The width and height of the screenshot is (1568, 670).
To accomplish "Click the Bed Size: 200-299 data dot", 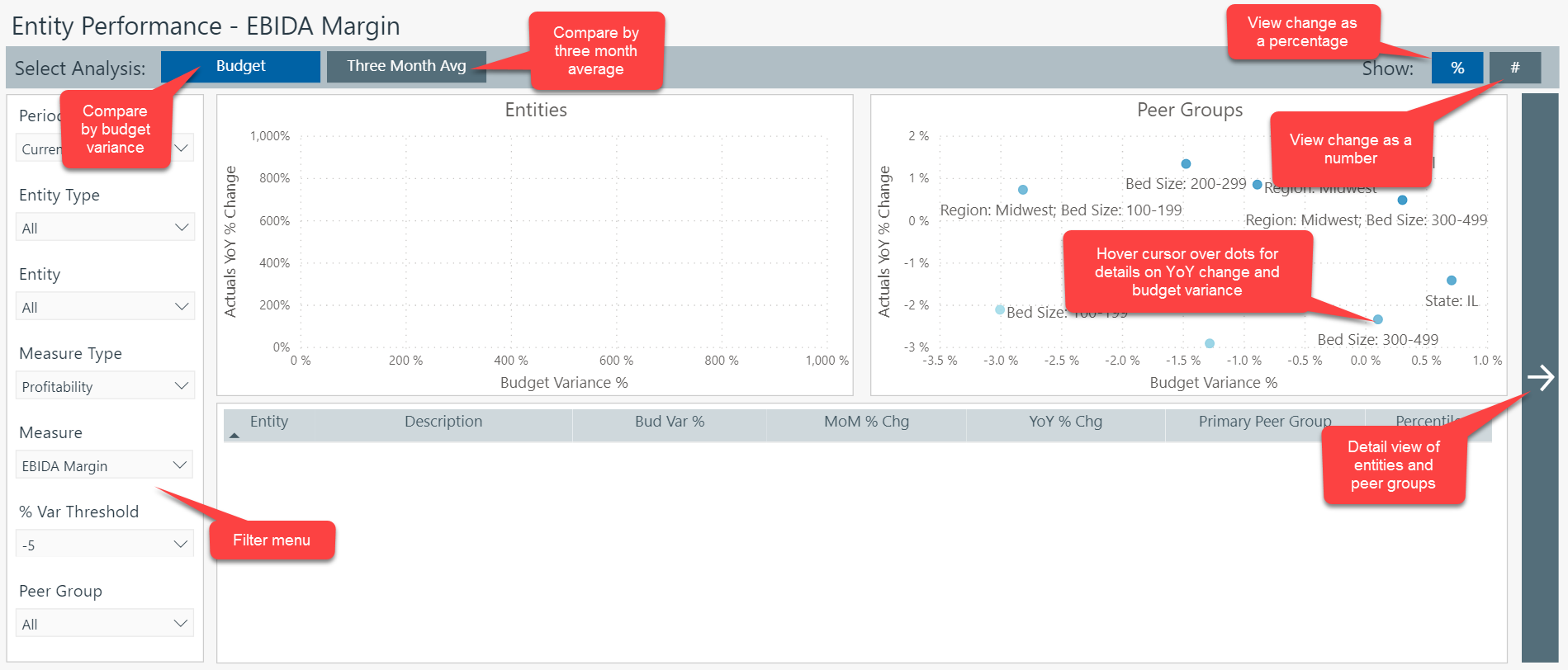I will [1186, 164].
